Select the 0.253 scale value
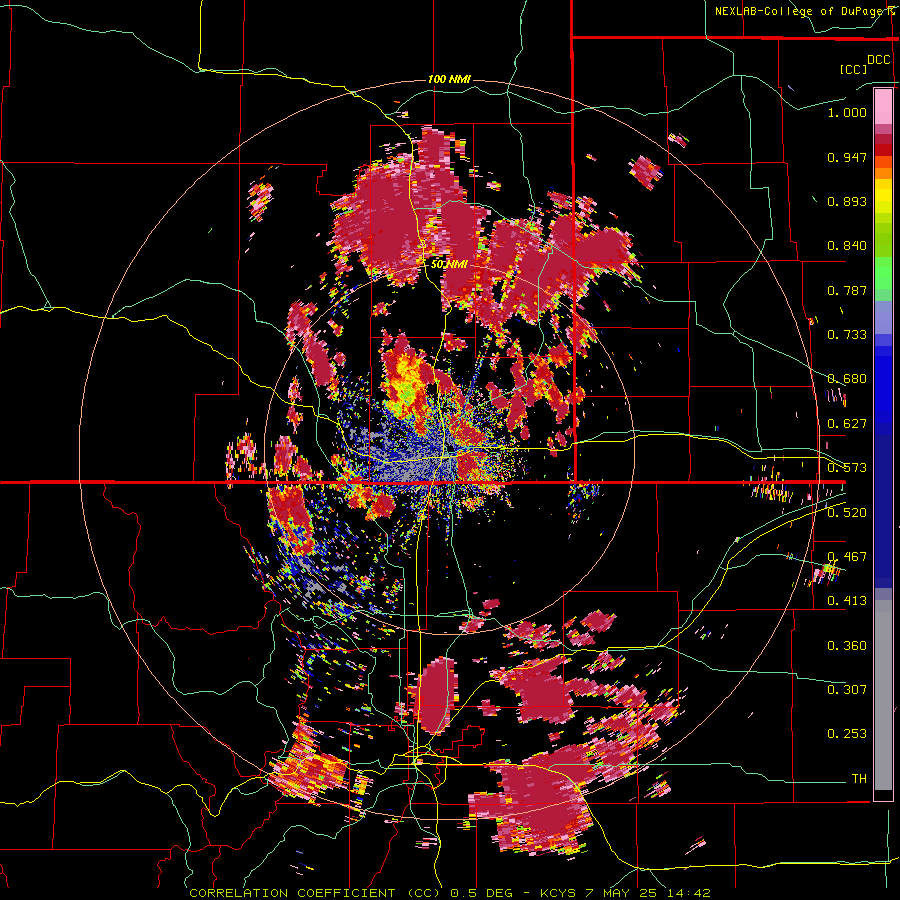This screenshot has height=900, width=900. [847, 734]
